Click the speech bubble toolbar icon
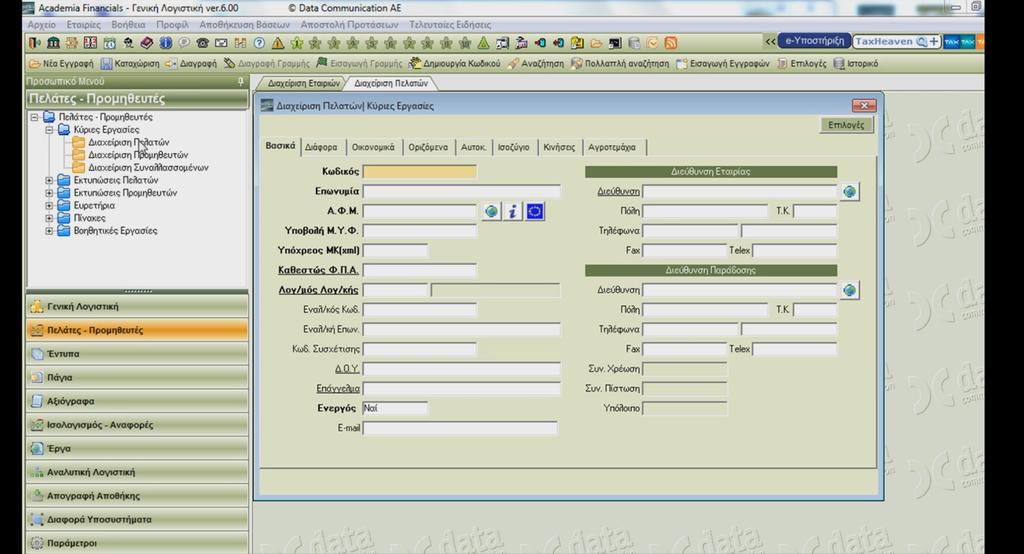The image size is (1024, 554). [184, 43]
